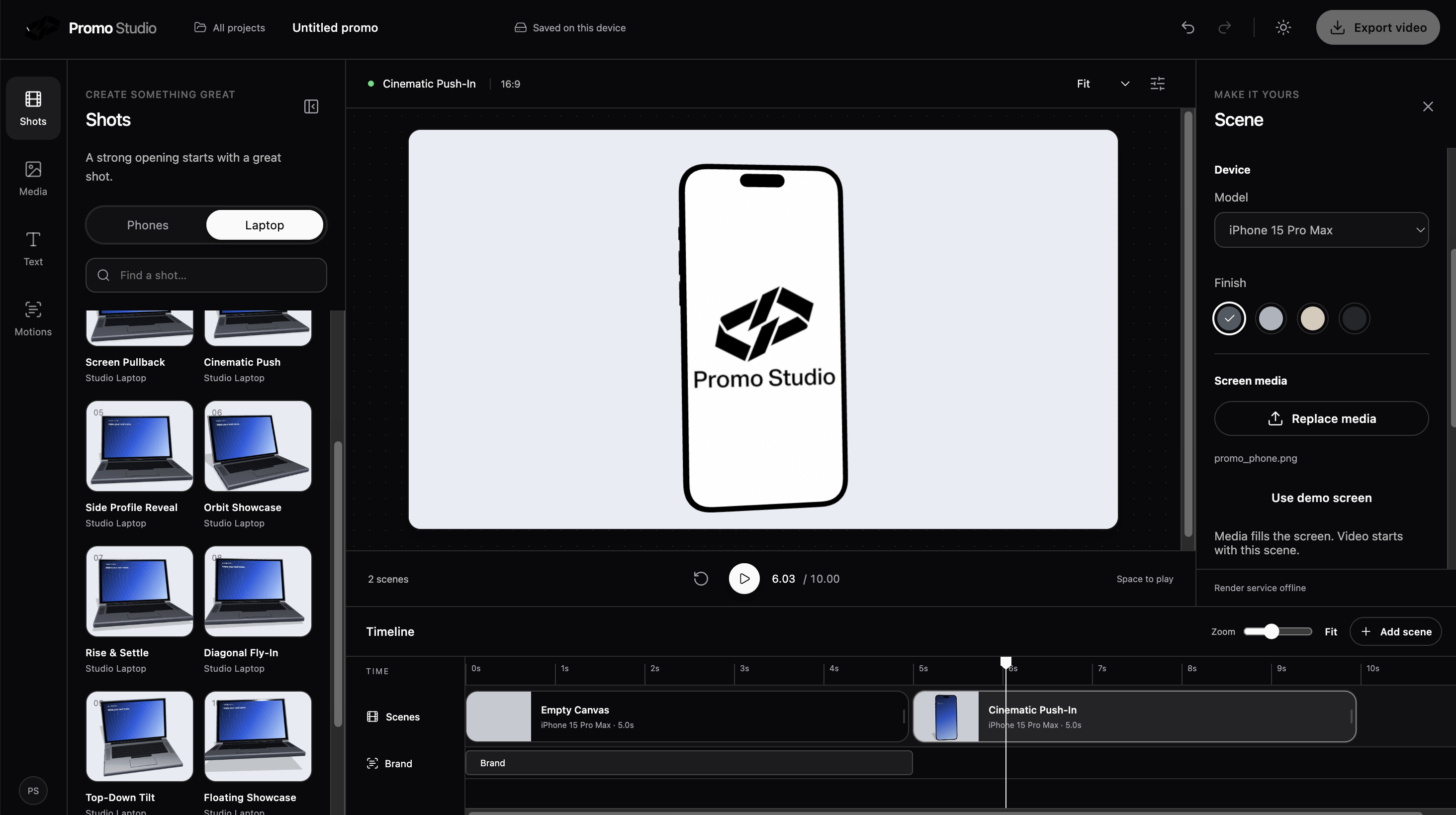Click the undo arrow icon

click(1187, 27)
